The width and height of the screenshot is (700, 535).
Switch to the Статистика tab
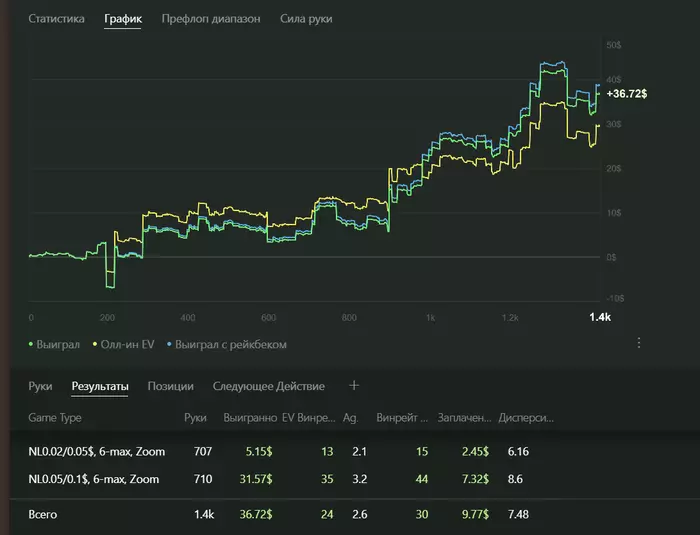tap(56, 19)
